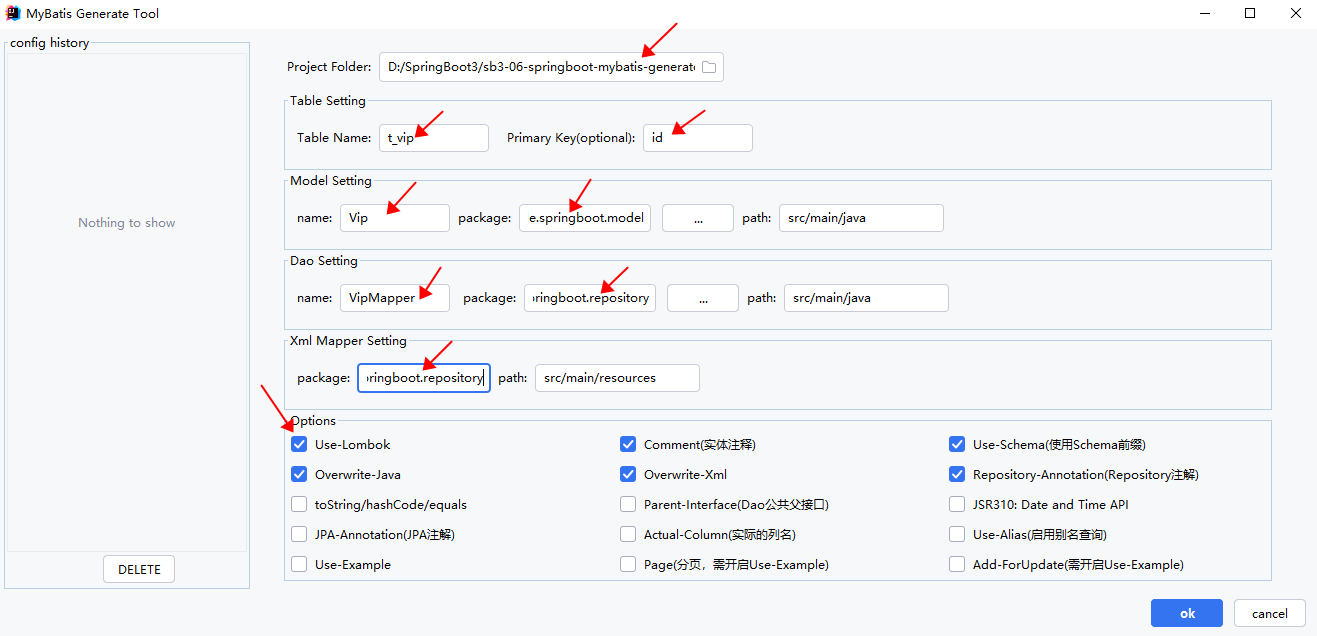This screenshot has width=1317, height=636.
Task: Enable toString/hashCode/equals generation
Action: 299,504
